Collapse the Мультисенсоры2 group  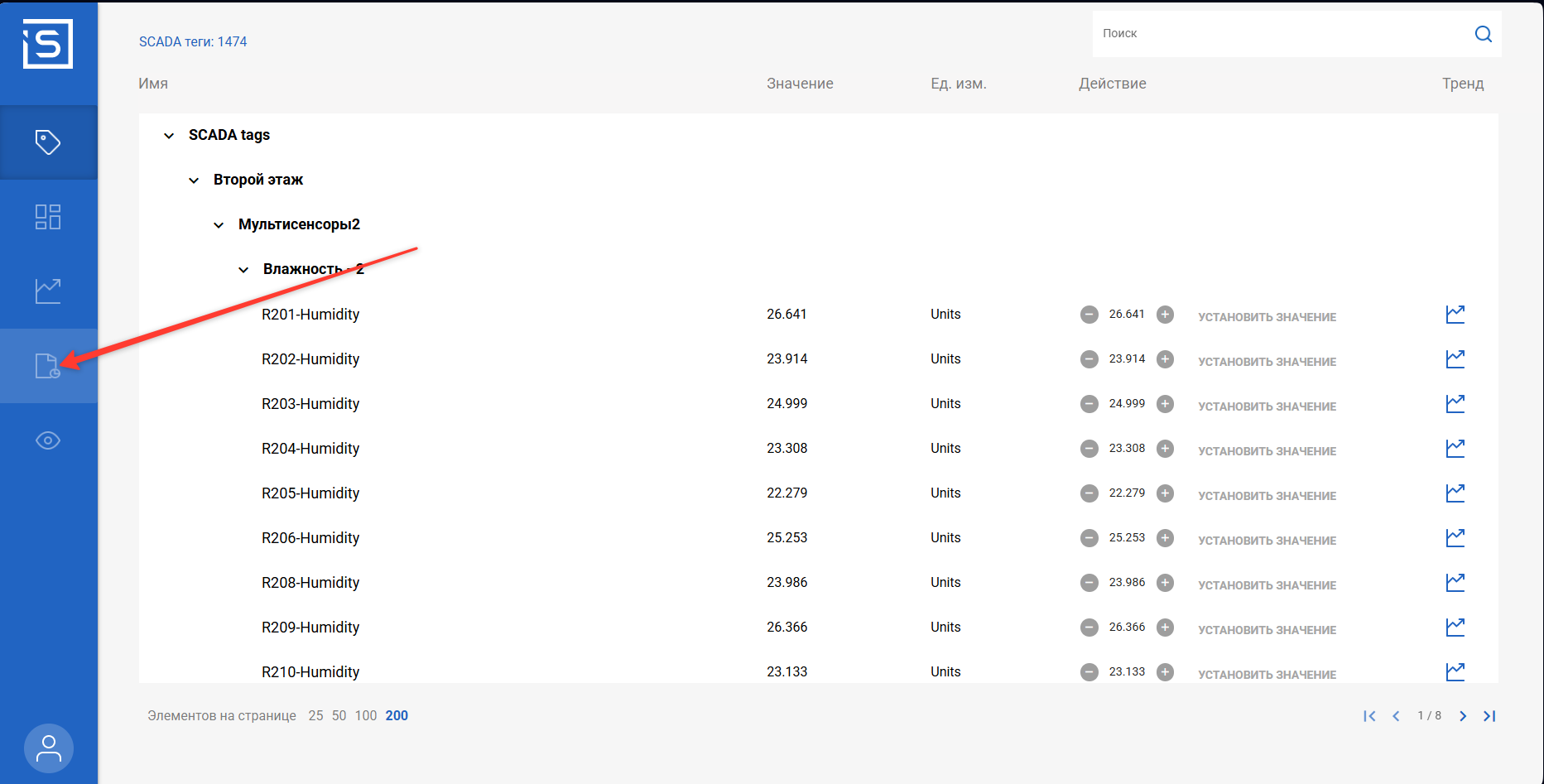point(219,225)
